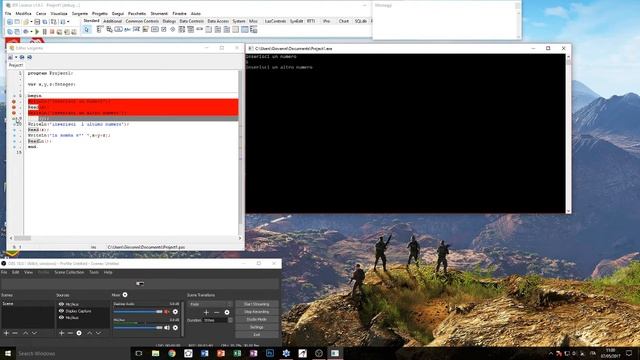Switch to the Dialogs palette tab
Viewport: 640px width, 360px height.
(x=169, y=21)
